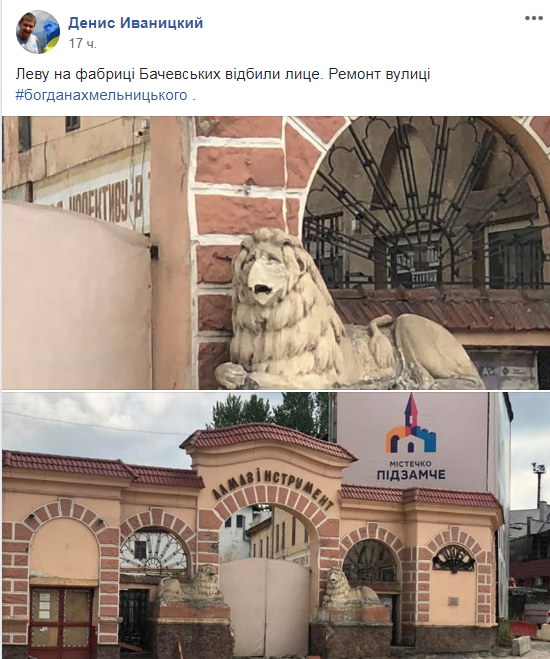The height and width of the screenshot is (659, 550).
Task: Click the Містечко Підзамче banner logo
Action: [411, 438]
